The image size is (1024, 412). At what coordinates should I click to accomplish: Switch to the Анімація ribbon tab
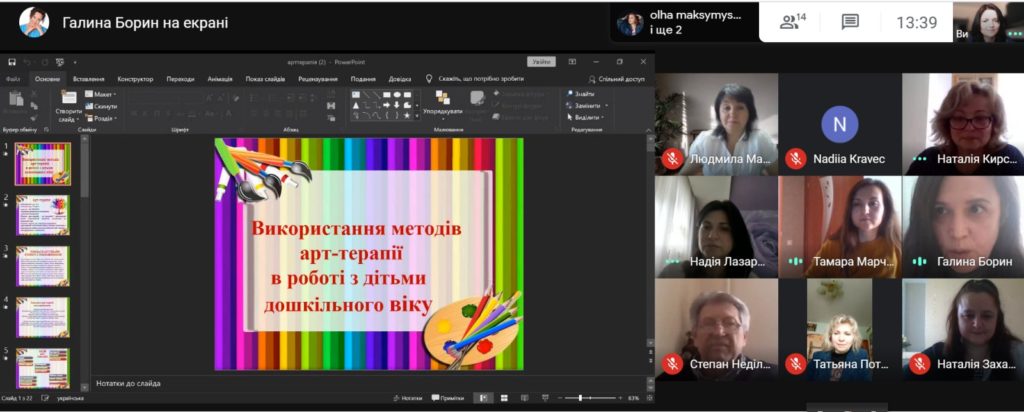[x=220, y=79]
